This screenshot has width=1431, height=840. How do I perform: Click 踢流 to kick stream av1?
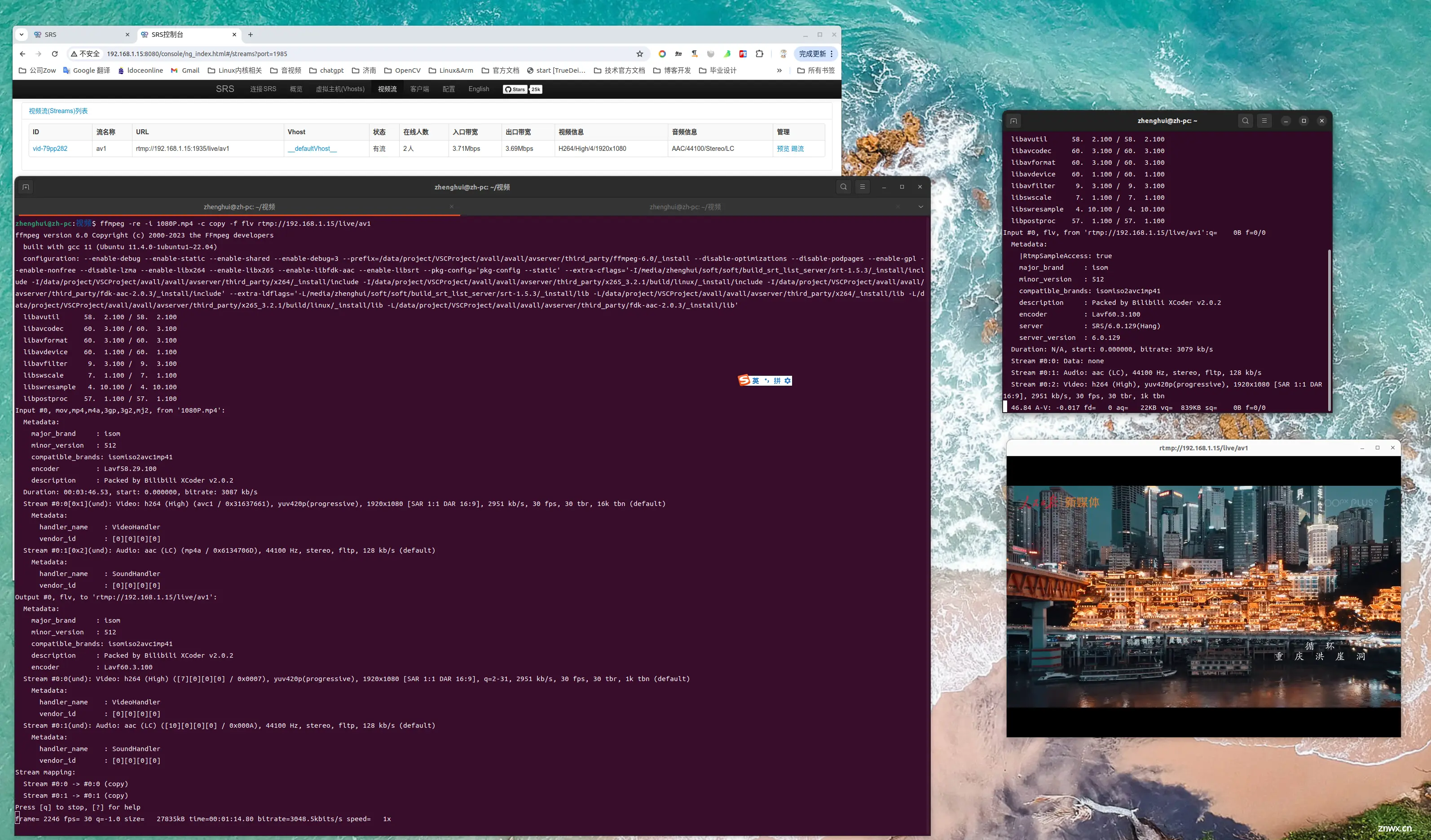797,149
